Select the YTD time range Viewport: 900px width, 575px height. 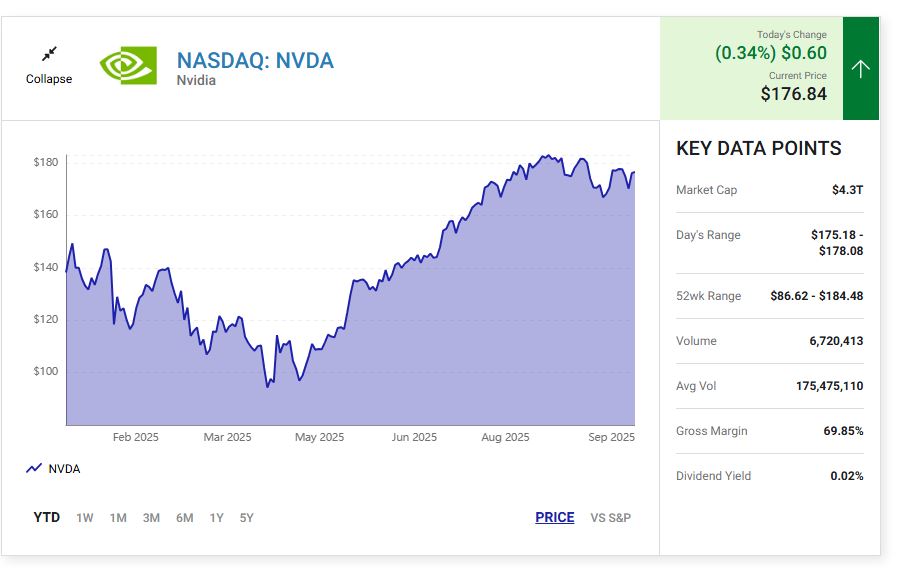point(47,517)
